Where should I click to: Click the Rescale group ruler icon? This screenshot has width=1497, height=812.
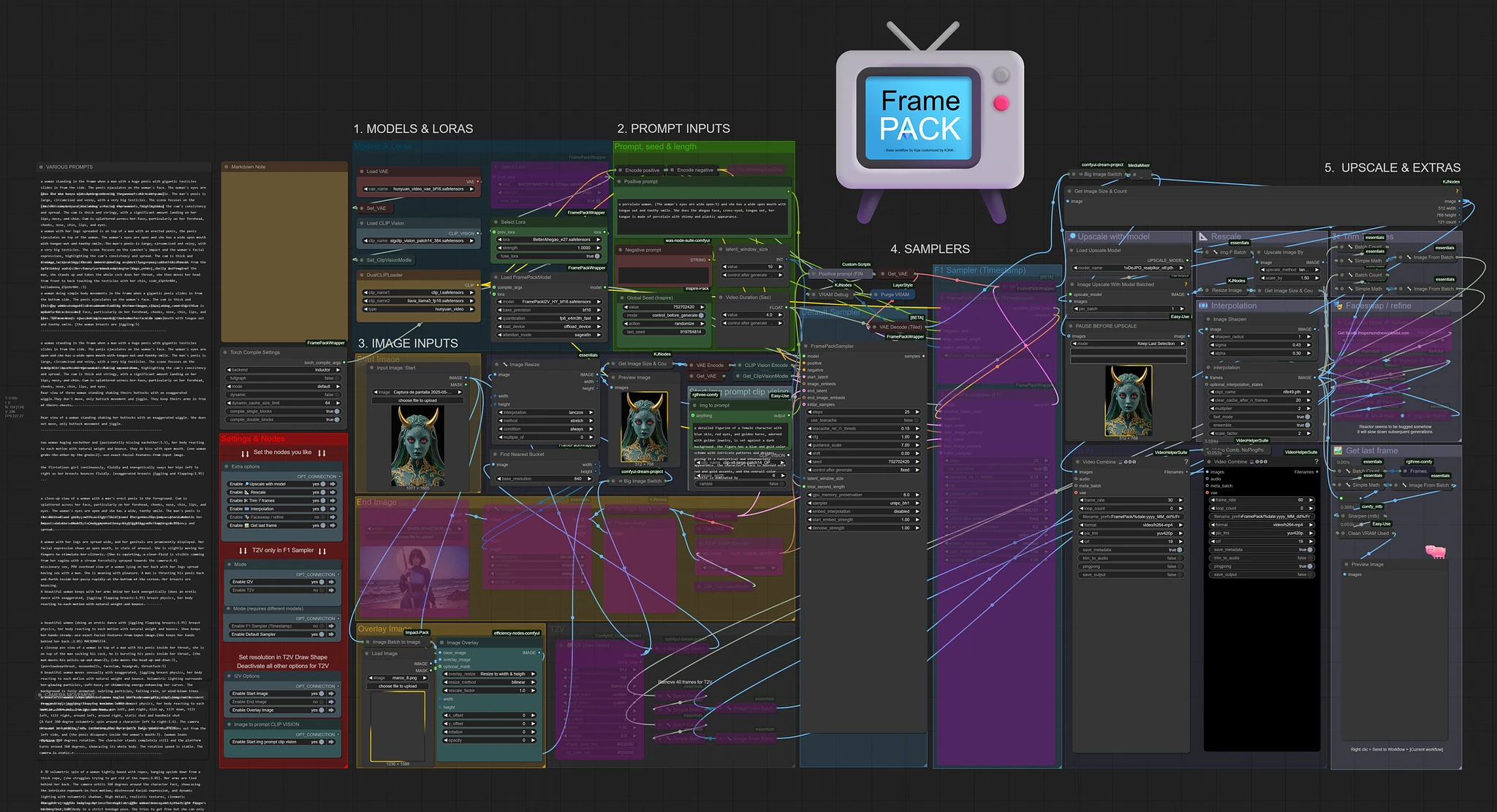pyautogui.click(x=1203, y=237)
